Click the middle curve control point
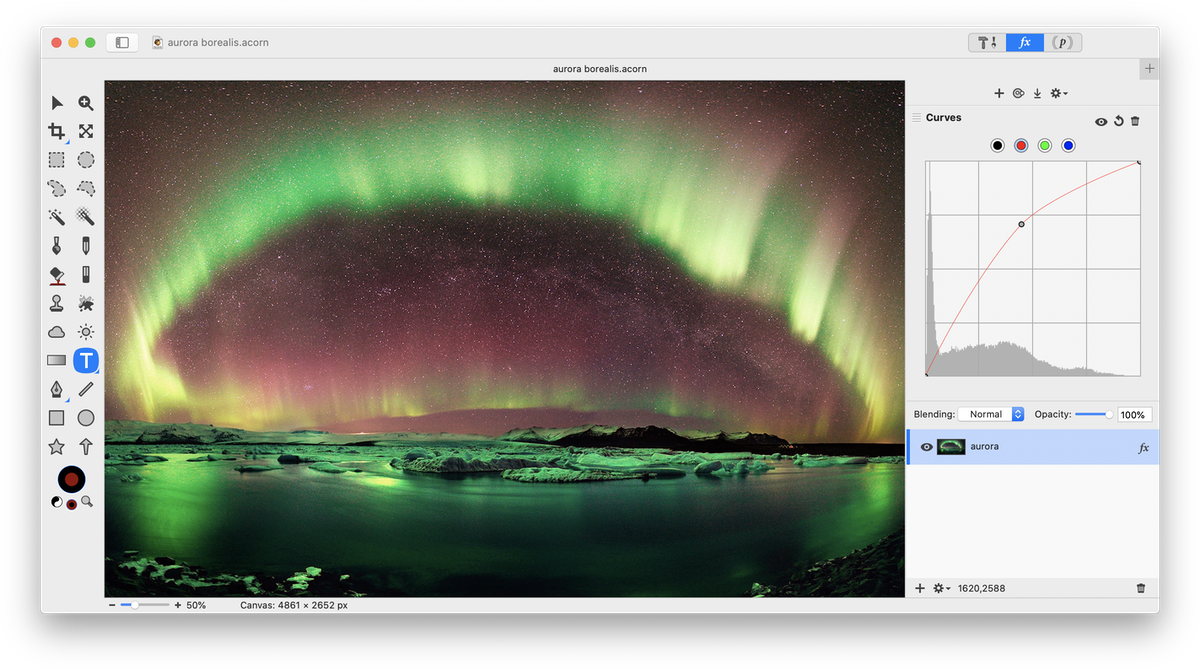 pos(1021,224)
